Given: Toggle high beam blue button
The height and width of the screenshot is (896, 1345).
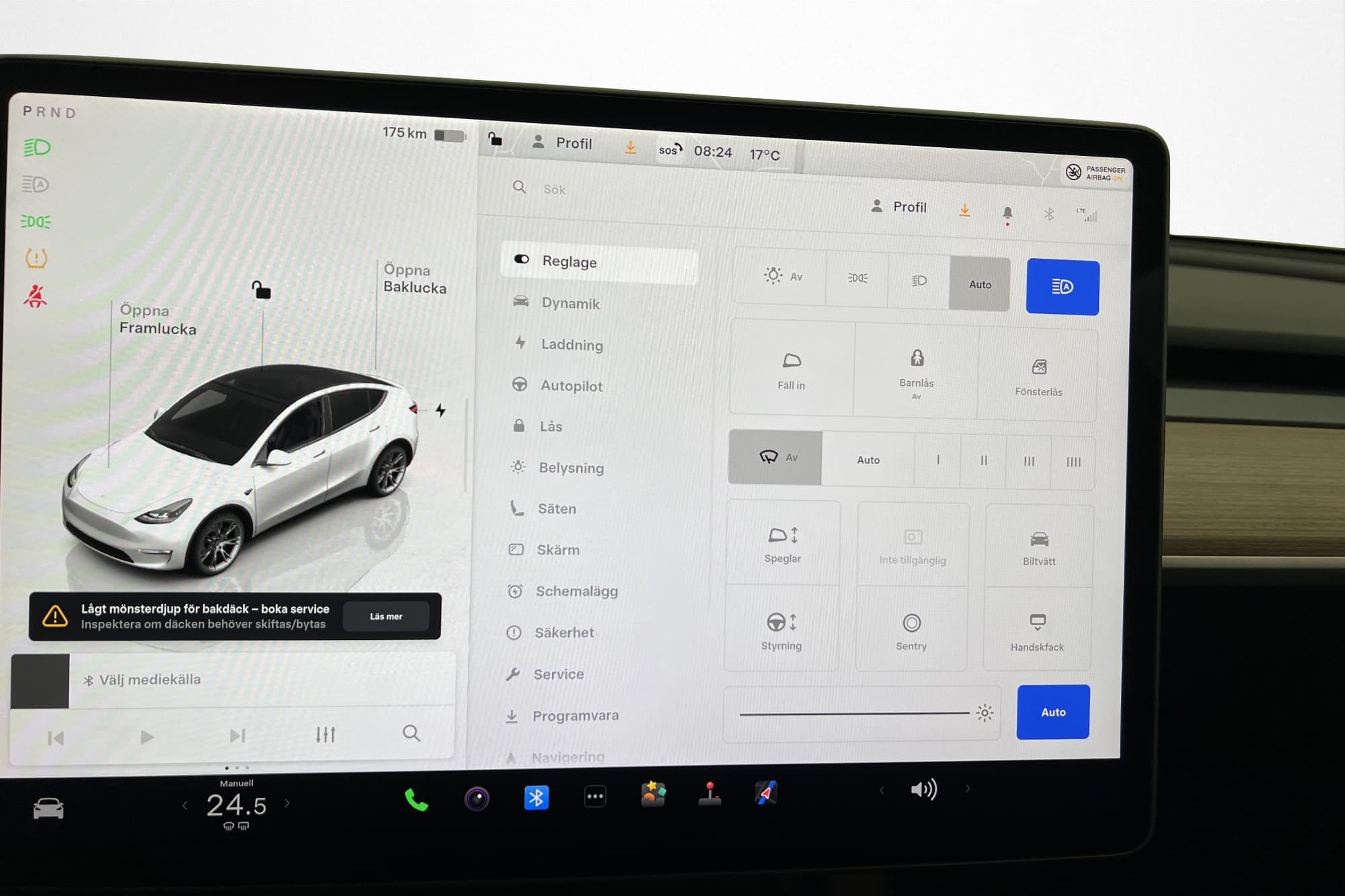Looking at the screenshot, I should (1062, 287).
